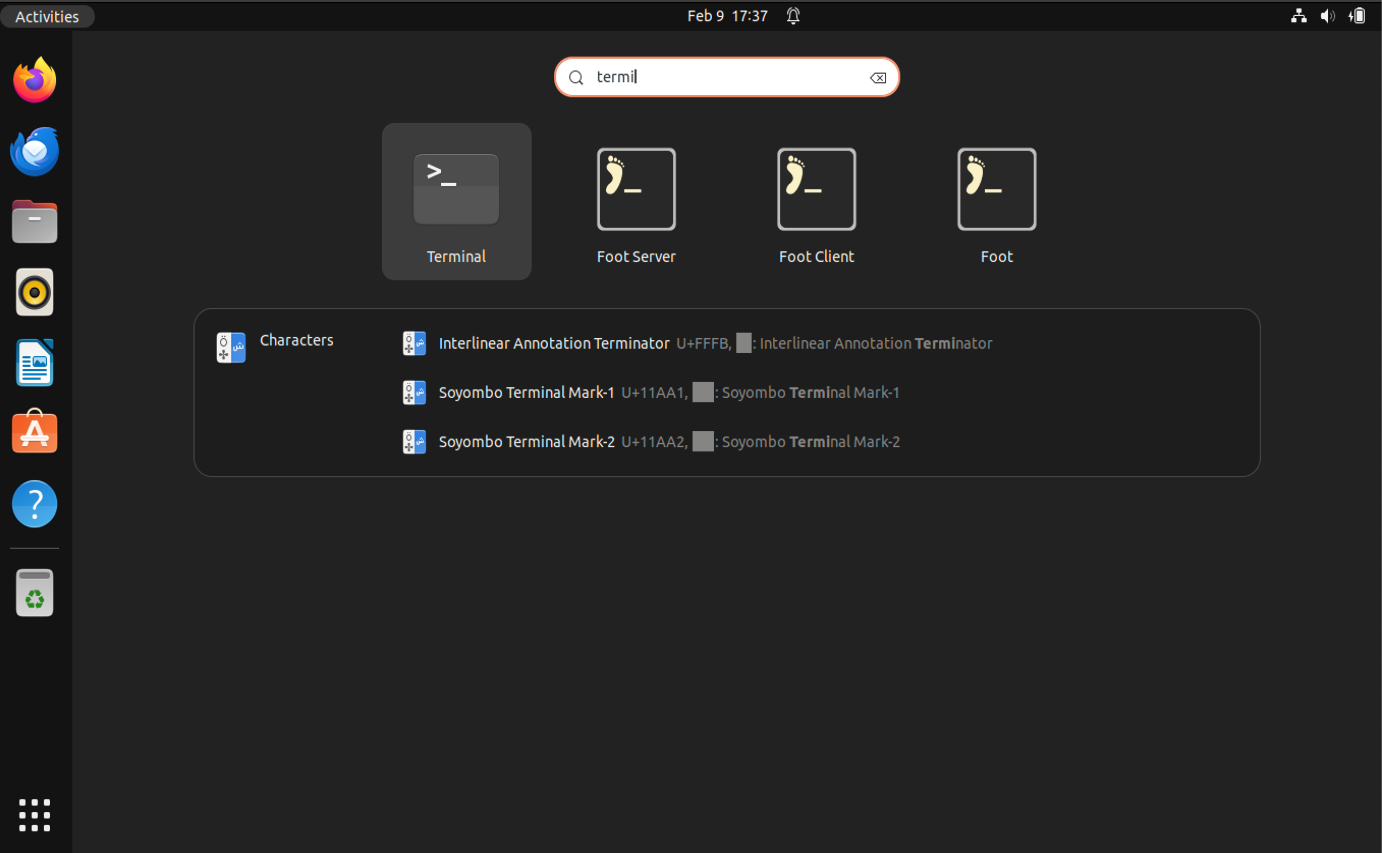This screenshot has height=853, width=1382.
Task: Launch the Foot terminal emulator
Action: click(x=996, y=201)
